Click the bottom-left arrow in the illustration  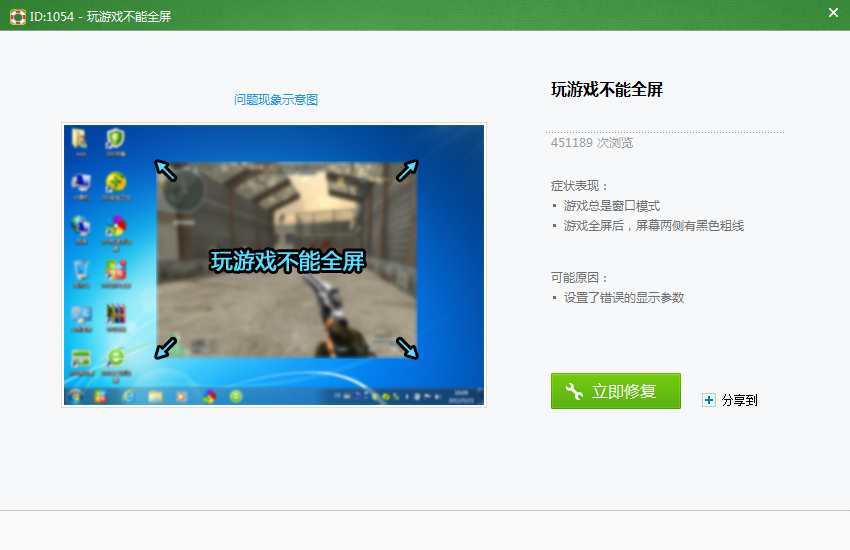click(x=166, y=347)
